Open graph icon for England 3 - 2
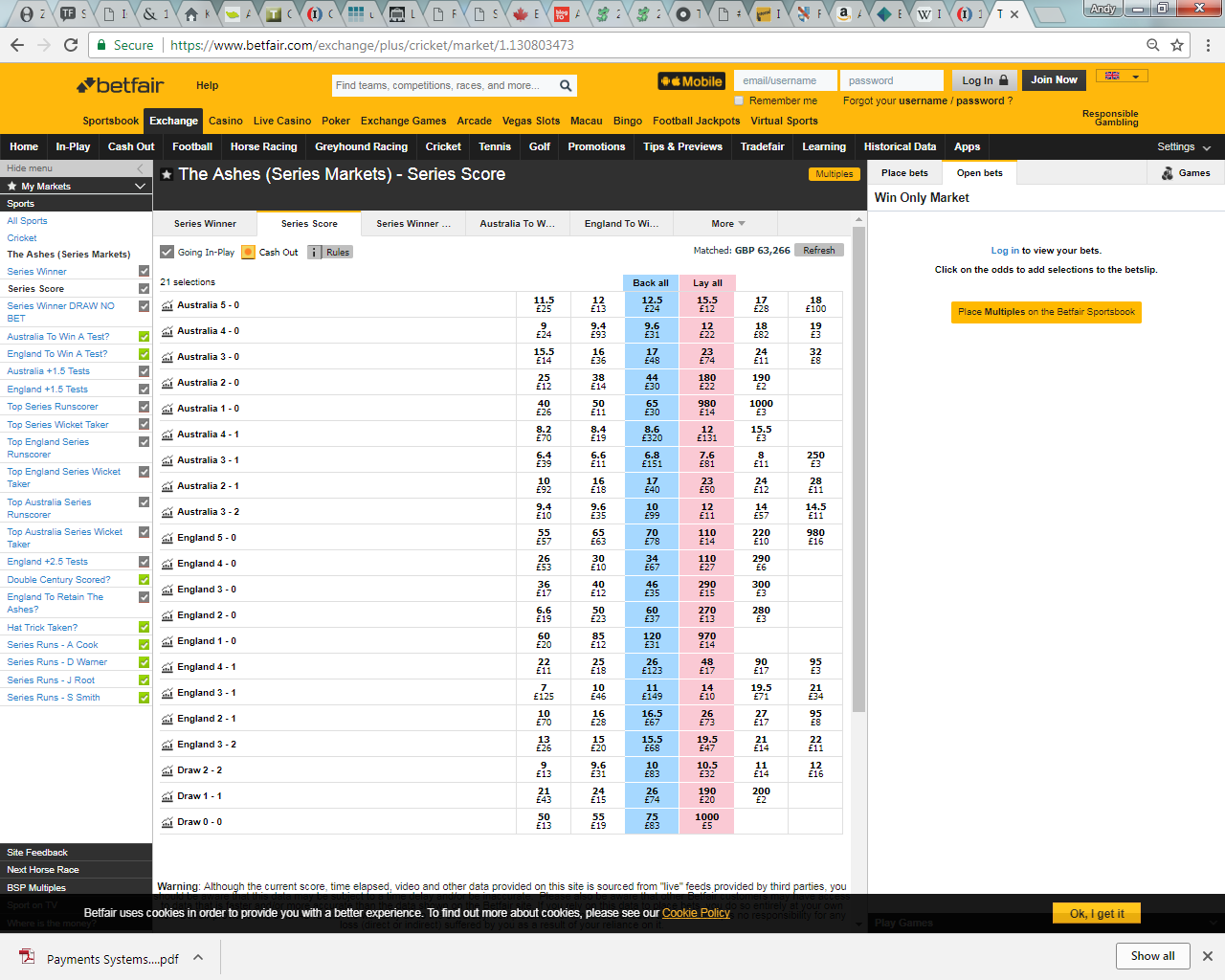Screen dimensions: 1225x980 (x=167, y=745)
